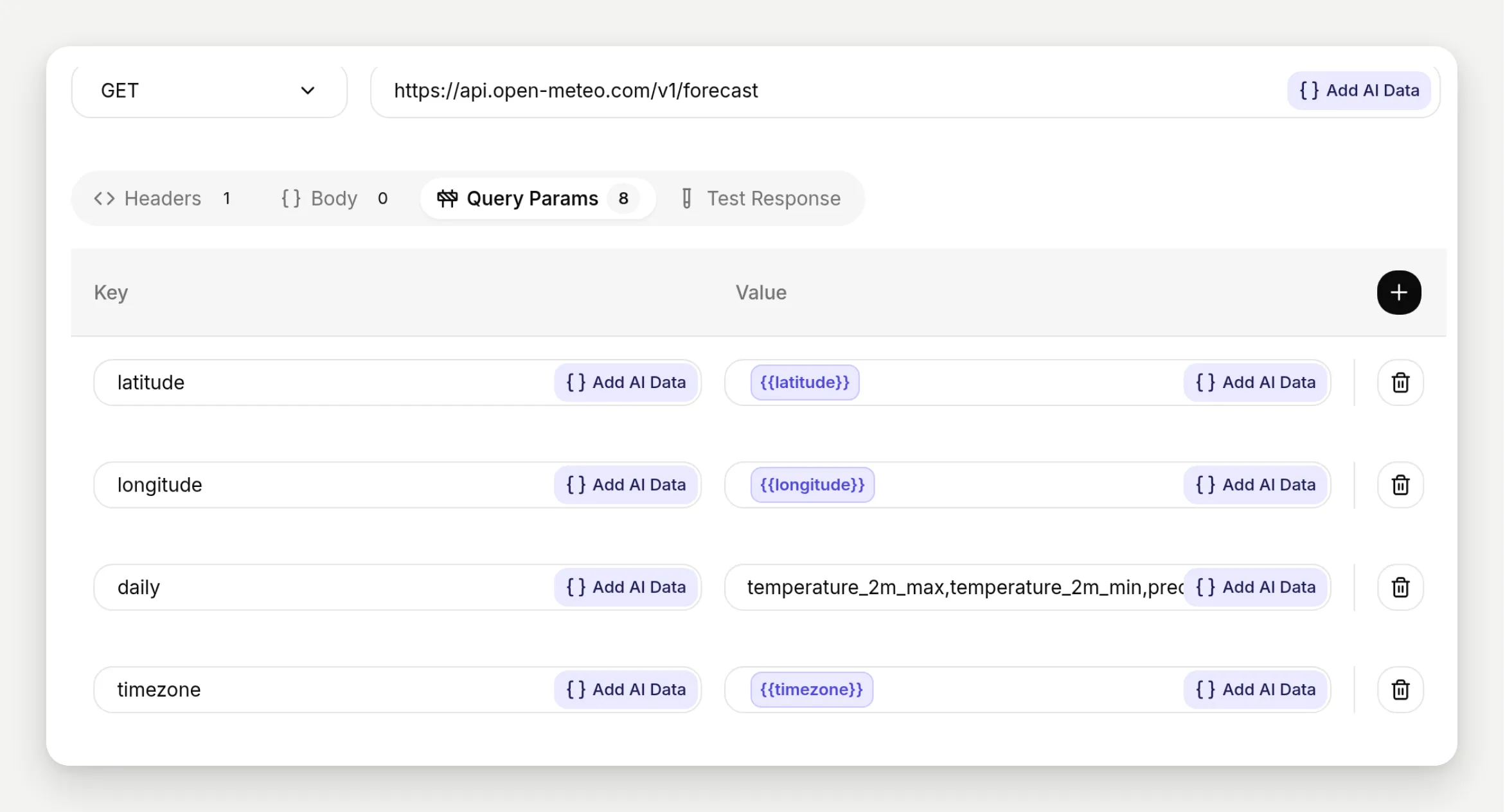This screenshot has height=812, width=1505.
Task: Add AI Data to timezone value
Action: click(1256, 689)
